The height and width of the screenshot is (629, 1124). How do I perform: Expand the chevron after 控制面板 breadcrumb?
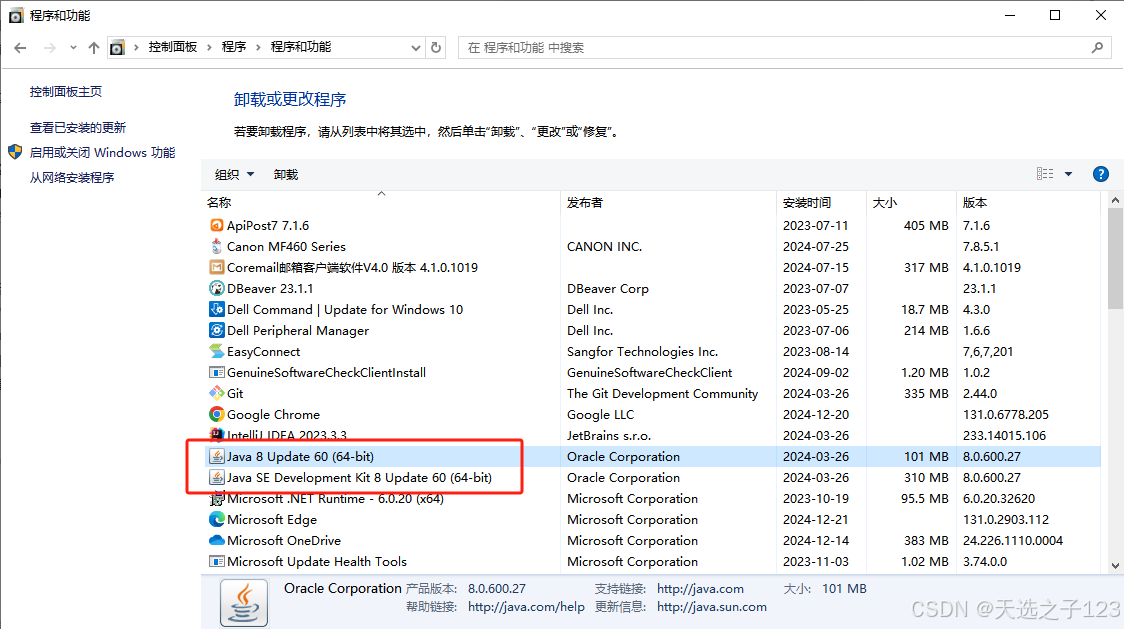pos(209,47)
